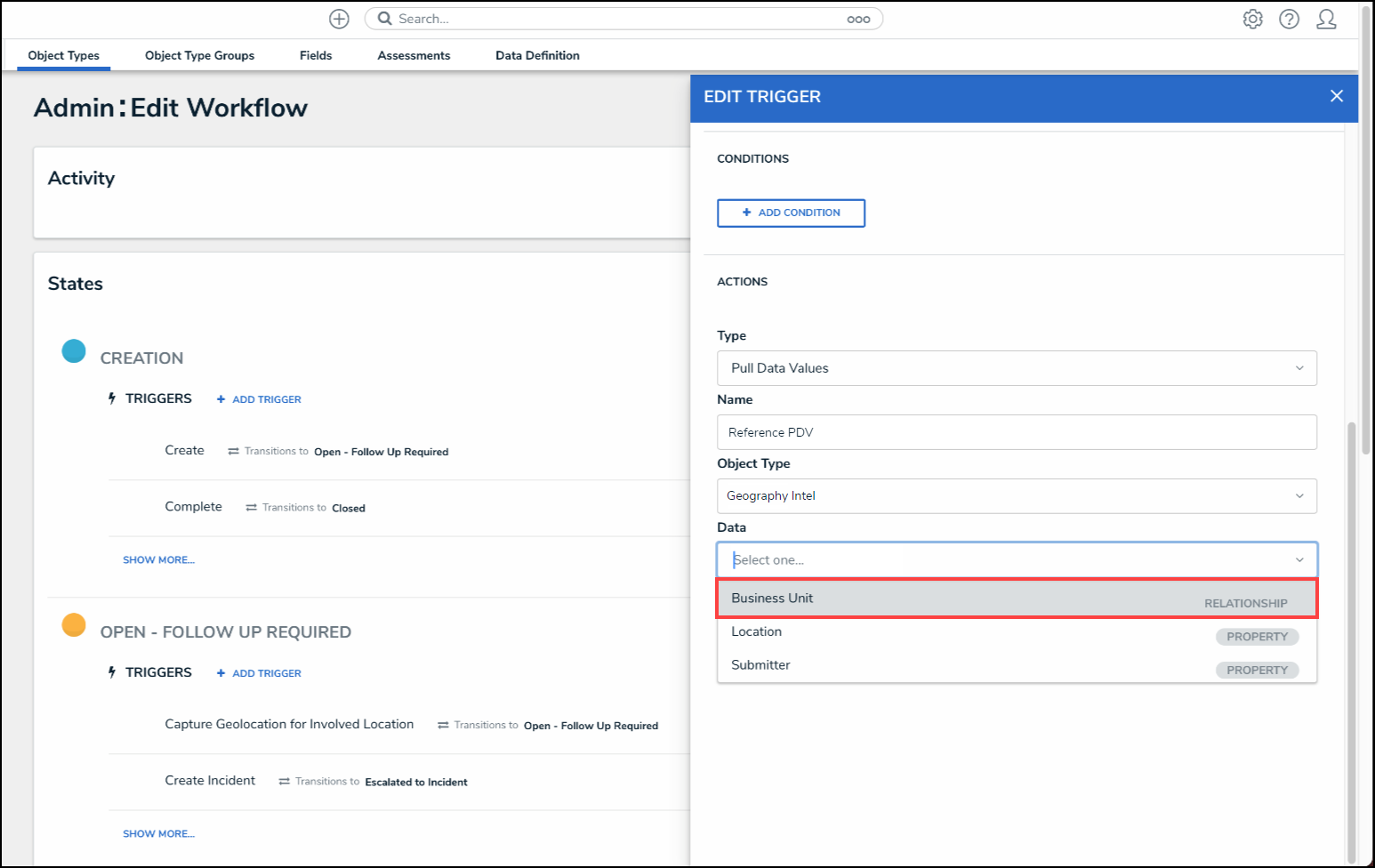Screen dimensions: 1375x868
Task: Click the blue Creation state circle
Action: [x=74, y=351]
